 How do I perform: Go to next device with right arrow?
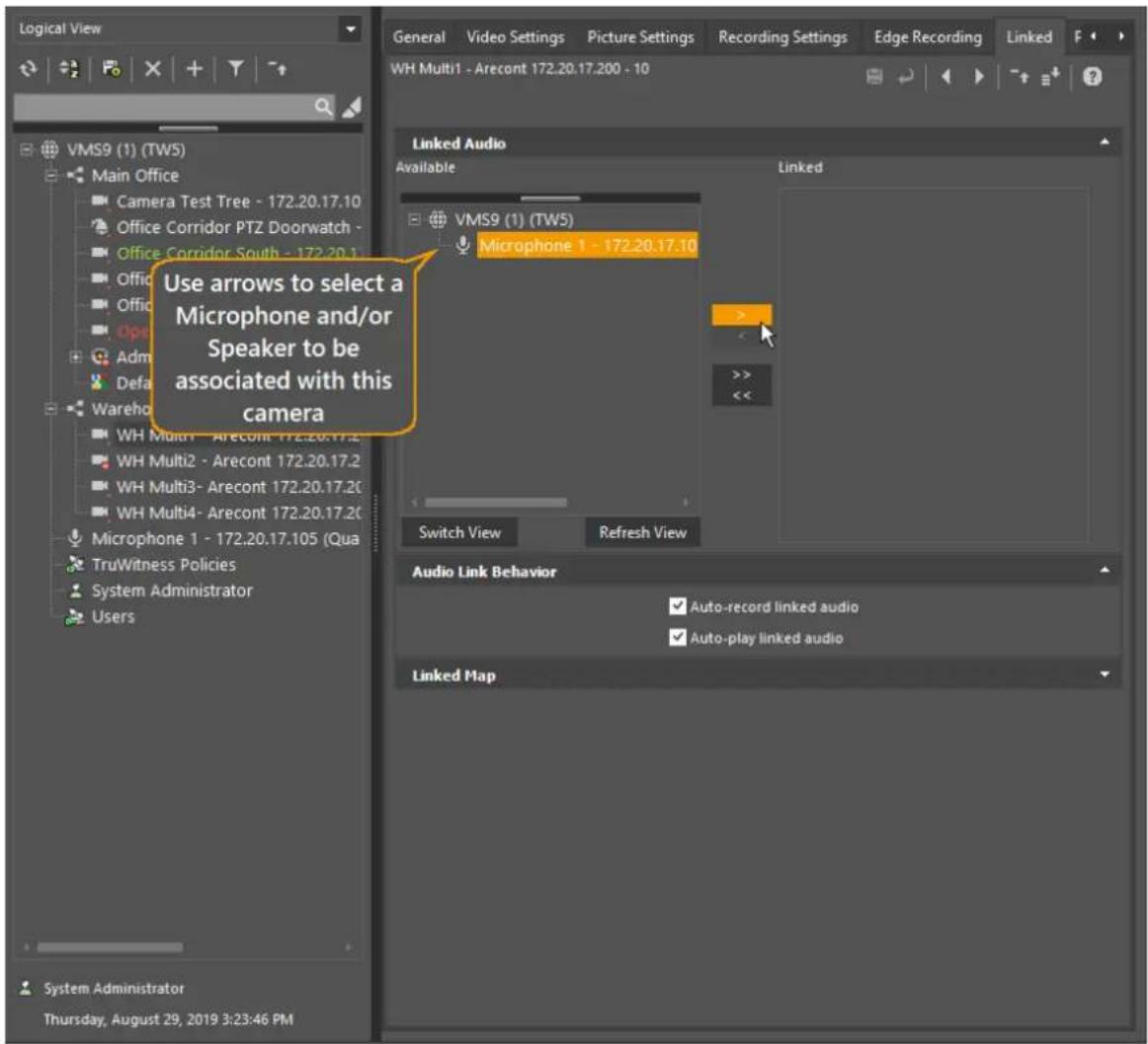(x=979, y=76)
